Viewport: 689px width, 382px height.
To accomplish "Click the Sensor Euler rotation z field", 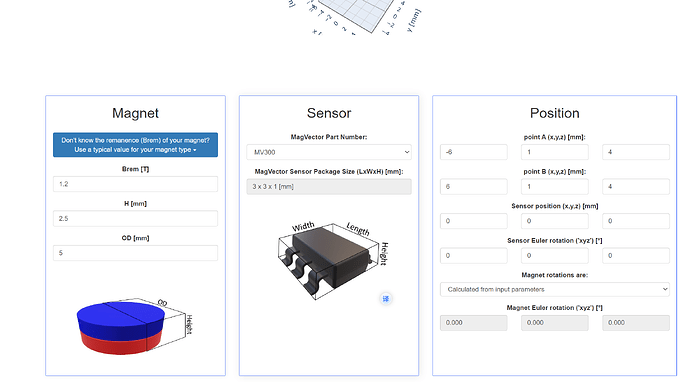I will [x=636, y=255].
